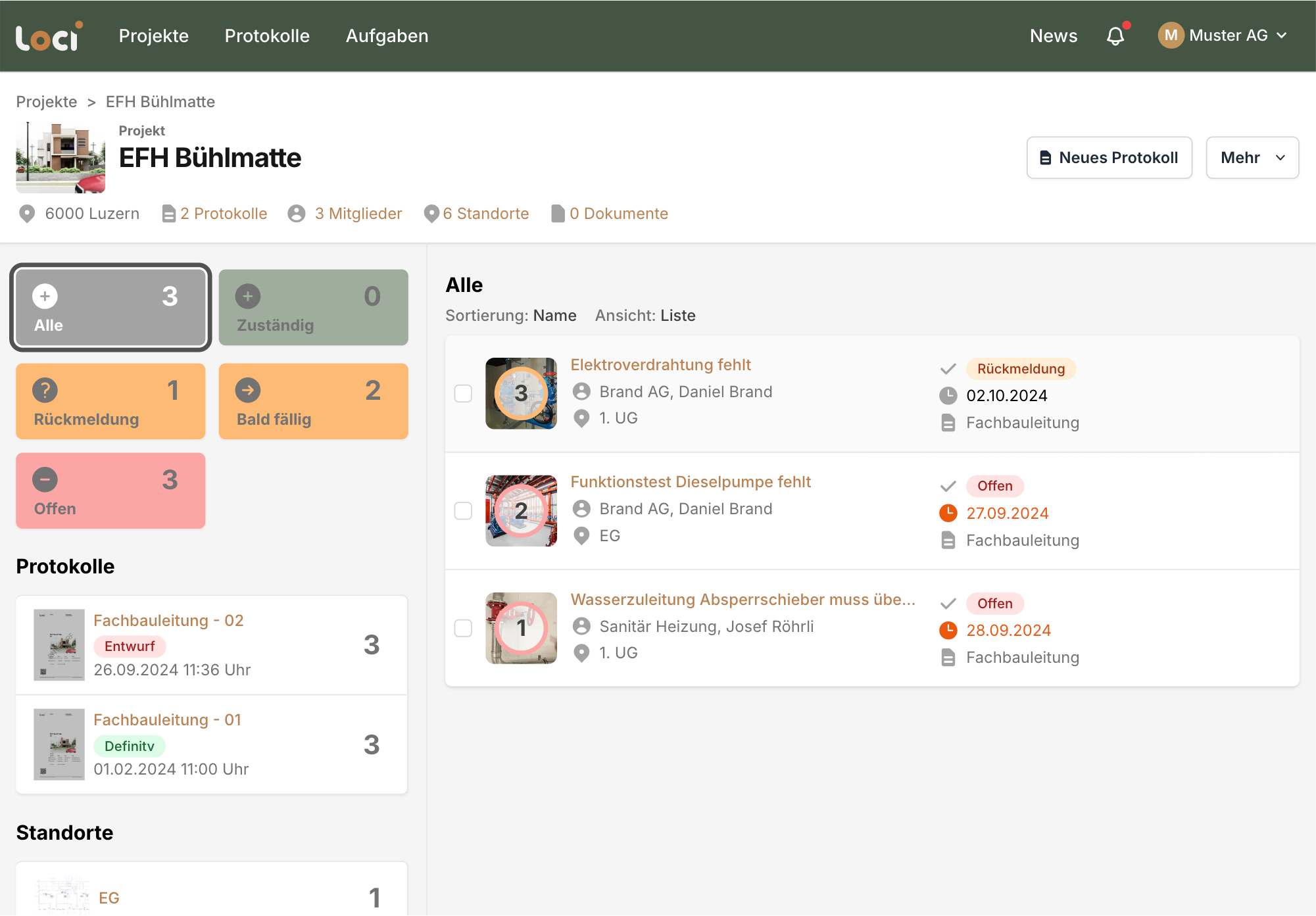Viewport: 1316px width, 916px height.
Task: Open 0 Dokumente via document icon
Action: click(x=557, y=213)
